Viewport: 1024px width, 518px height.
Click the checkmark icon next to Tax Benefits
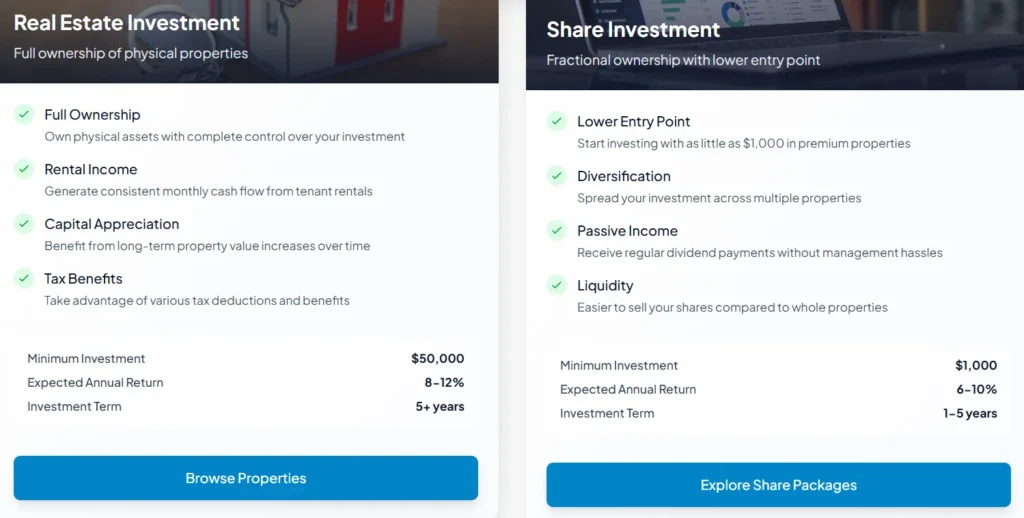[x=24, y=278]
